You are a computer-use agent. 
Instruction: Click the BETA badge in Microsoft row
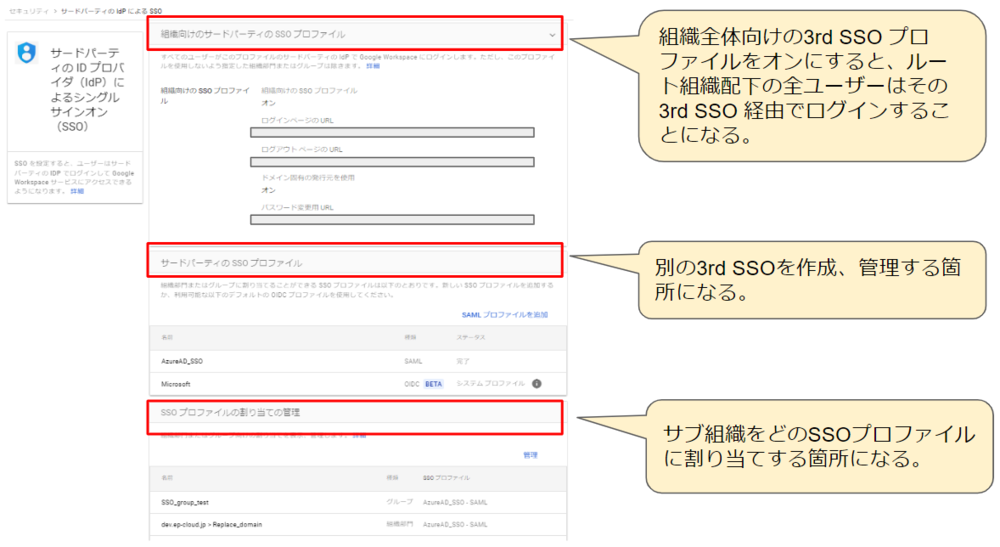[434, 384]
